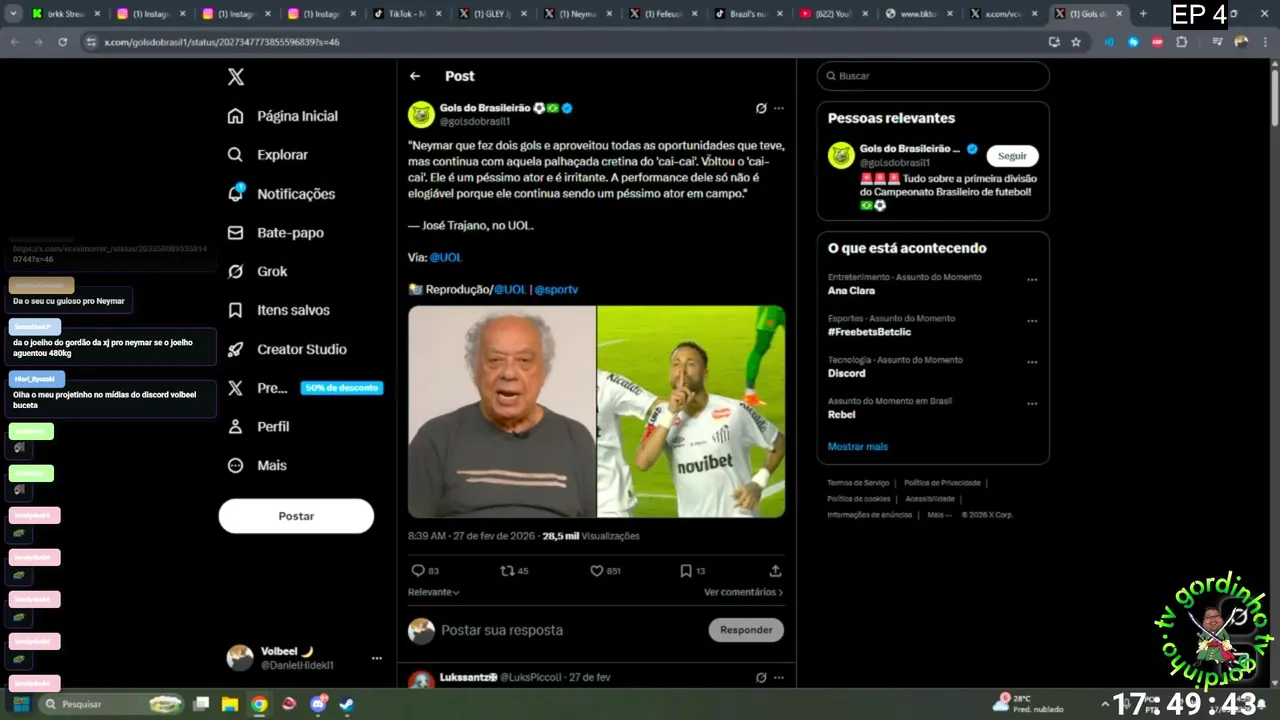Click the Responder button
Viewport: 1280px width, 720px height.
point(746,630)
